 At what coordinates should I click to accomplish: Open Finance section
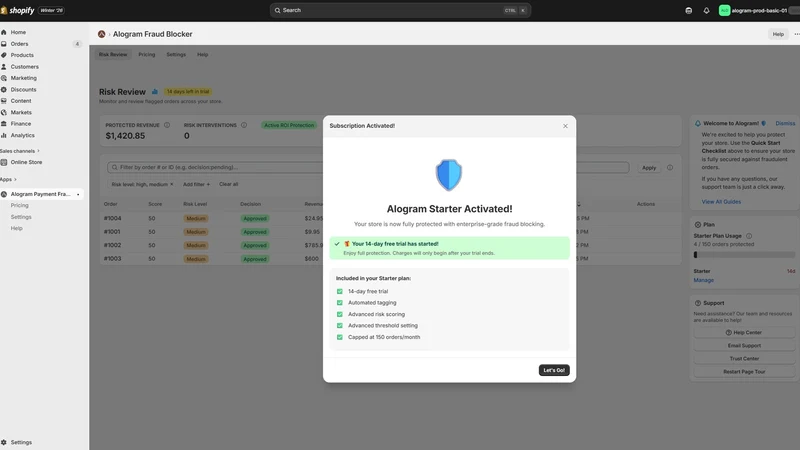pyautogui.click(x=20, y=124)
